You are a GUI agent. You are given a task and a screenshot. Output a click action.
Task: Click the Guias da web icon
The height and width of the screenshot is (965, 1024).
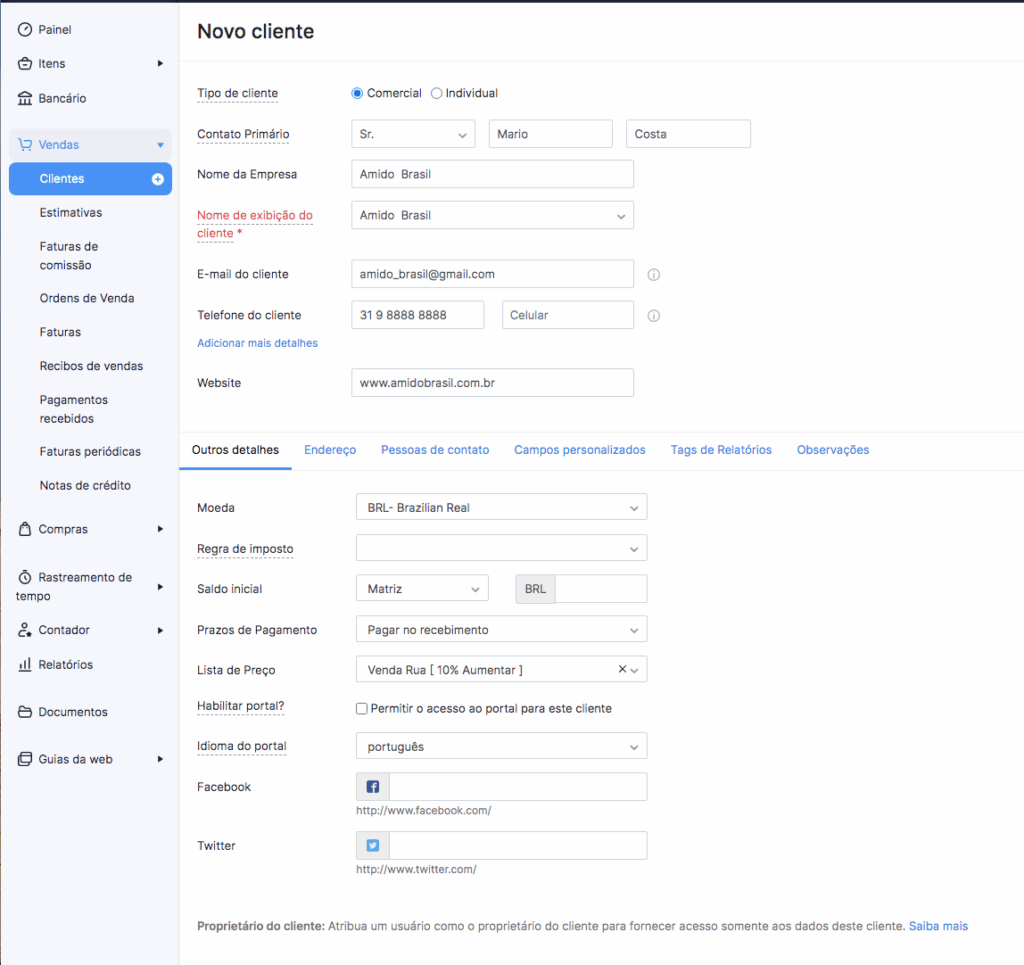point(25,759)
